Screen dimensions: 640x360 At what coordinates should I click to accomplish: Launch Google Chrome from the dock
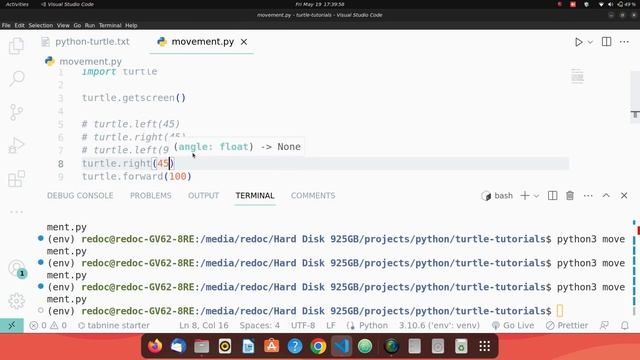(318, 346)
